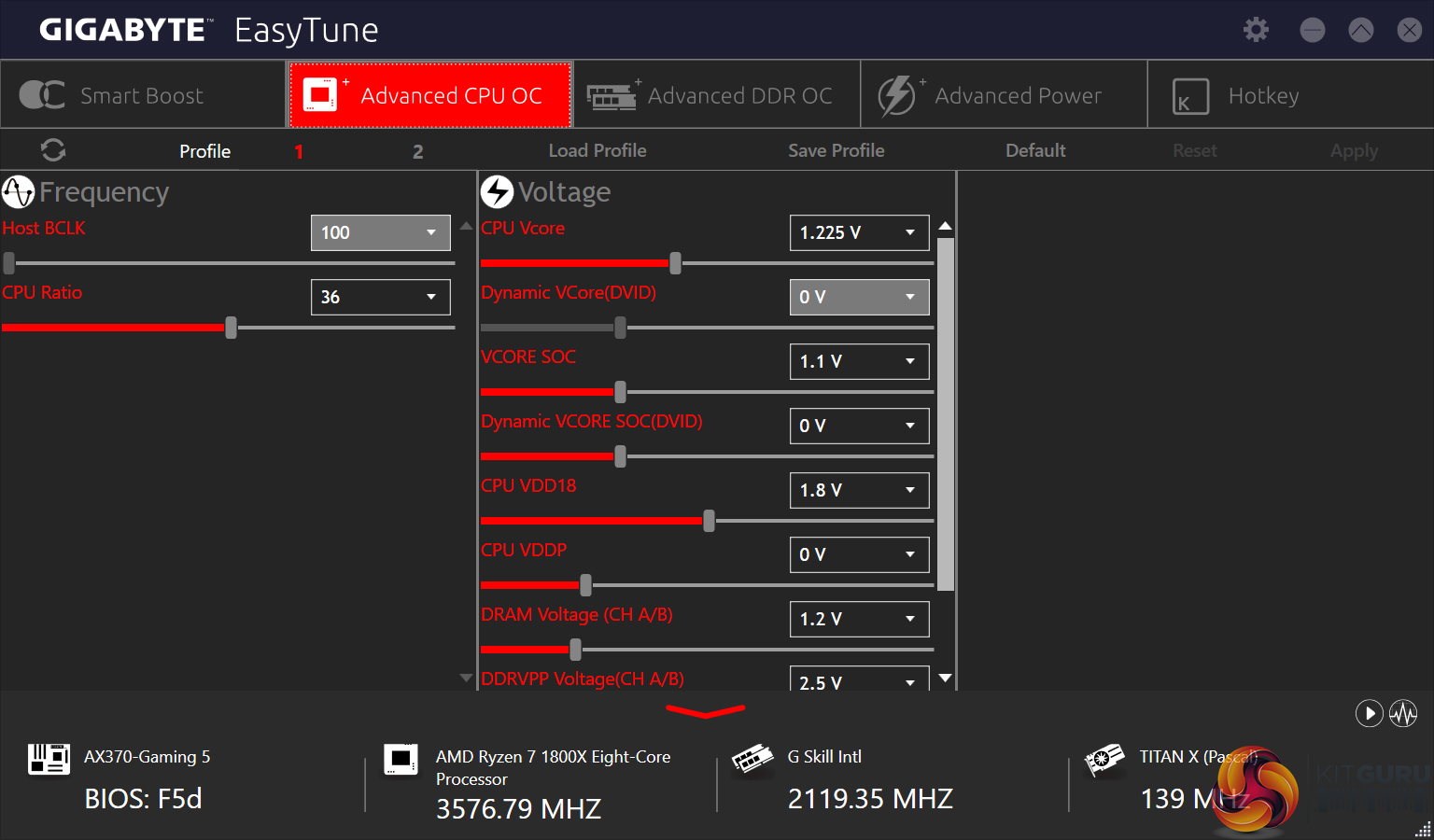Switch to the Smart Boost tab
This screenshot has width=1434, height=840.
pyautogui.click(x=143, y=94)
